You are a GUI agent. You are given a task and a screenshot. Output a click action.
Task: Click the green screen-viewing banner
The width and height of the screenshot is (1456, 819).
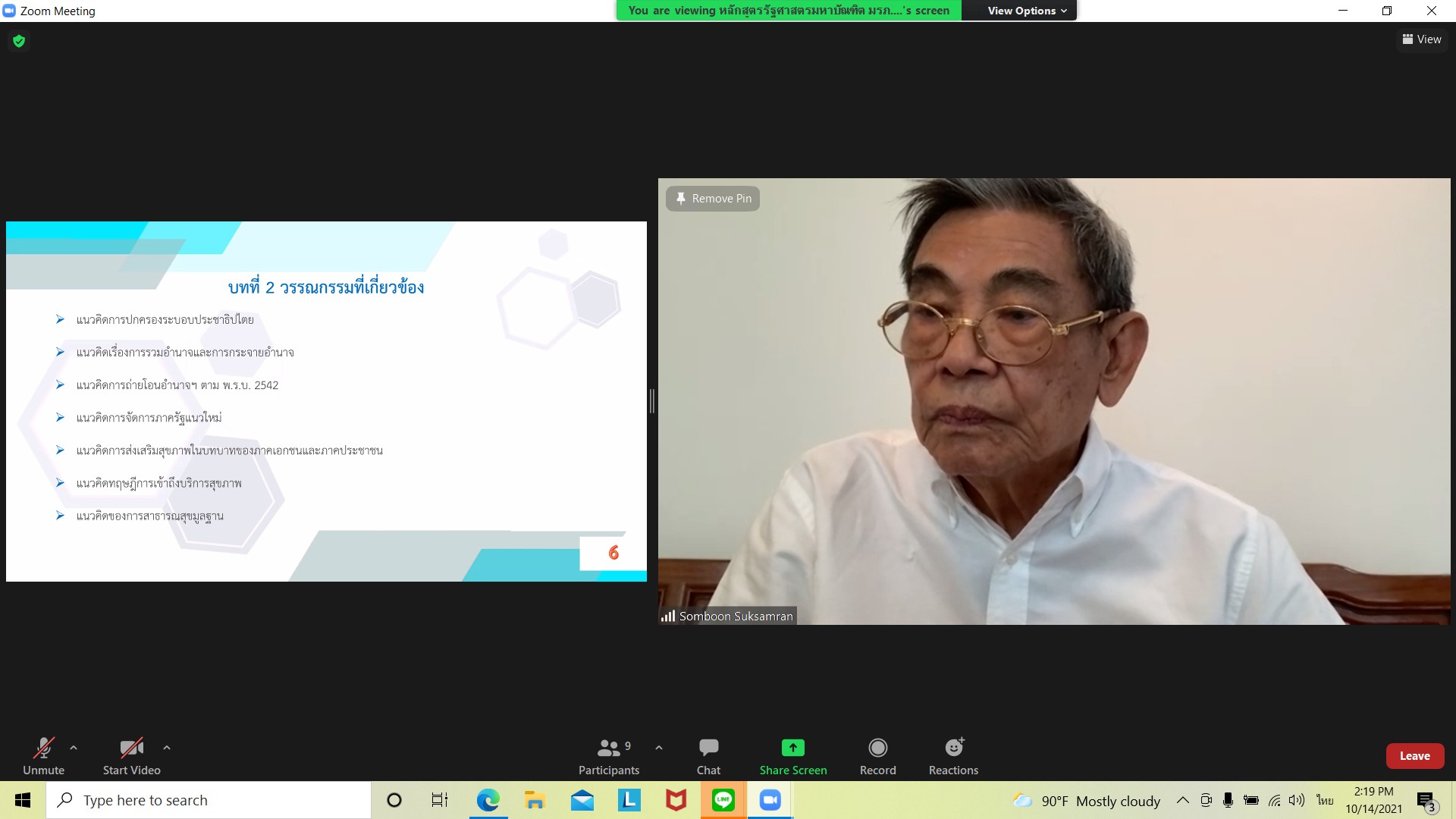(789, 11)
